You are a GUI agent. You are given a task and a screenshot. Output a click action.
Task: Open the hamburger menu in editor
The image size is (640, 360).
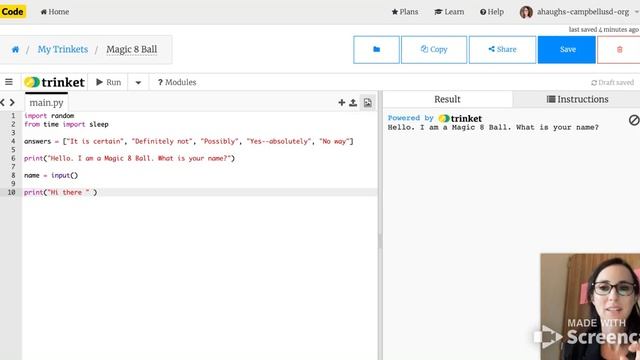point(9,82)
